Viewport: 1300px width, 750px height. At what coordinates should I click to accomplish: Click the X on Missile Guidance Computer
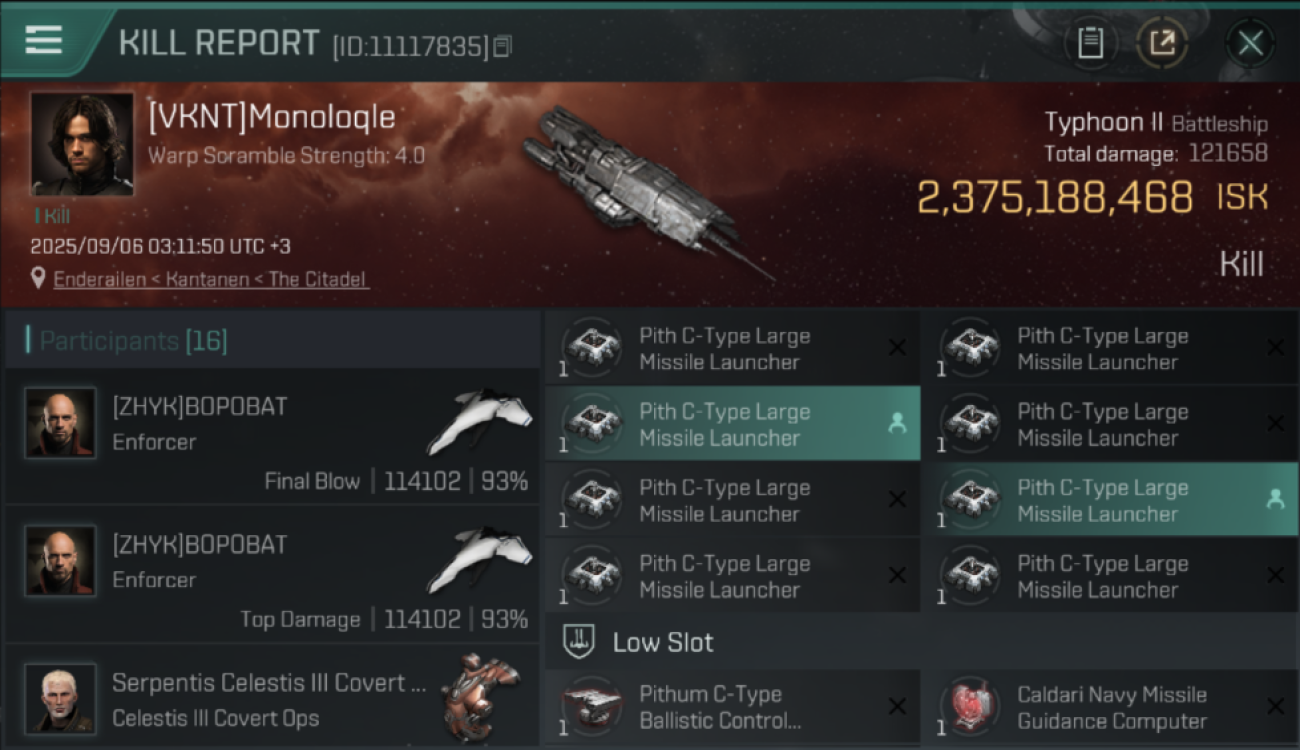tap(1275, 707)
